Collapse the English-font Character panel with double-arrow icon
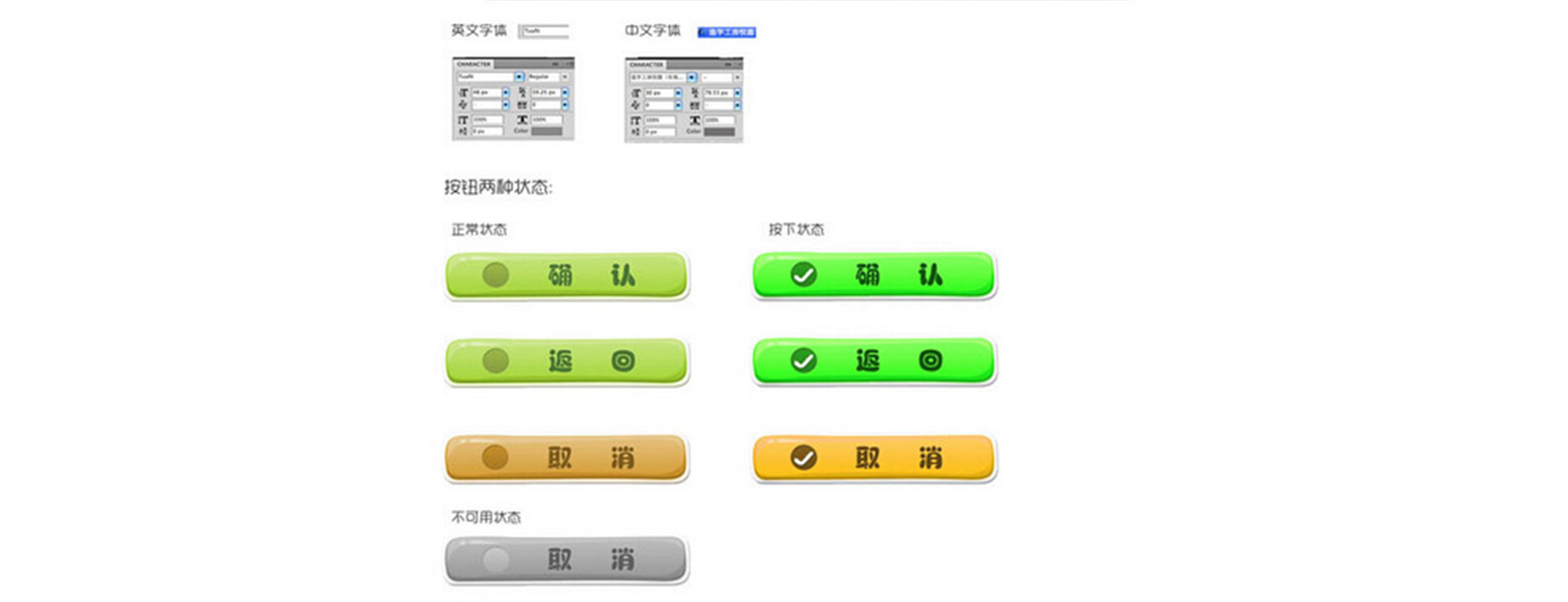The width and height of the screenshot is (1568, 602). [555, 64]
